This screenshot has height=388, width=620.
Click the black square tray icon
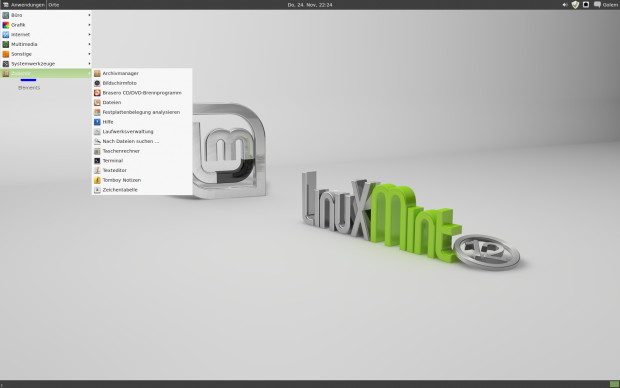[586, 5]
